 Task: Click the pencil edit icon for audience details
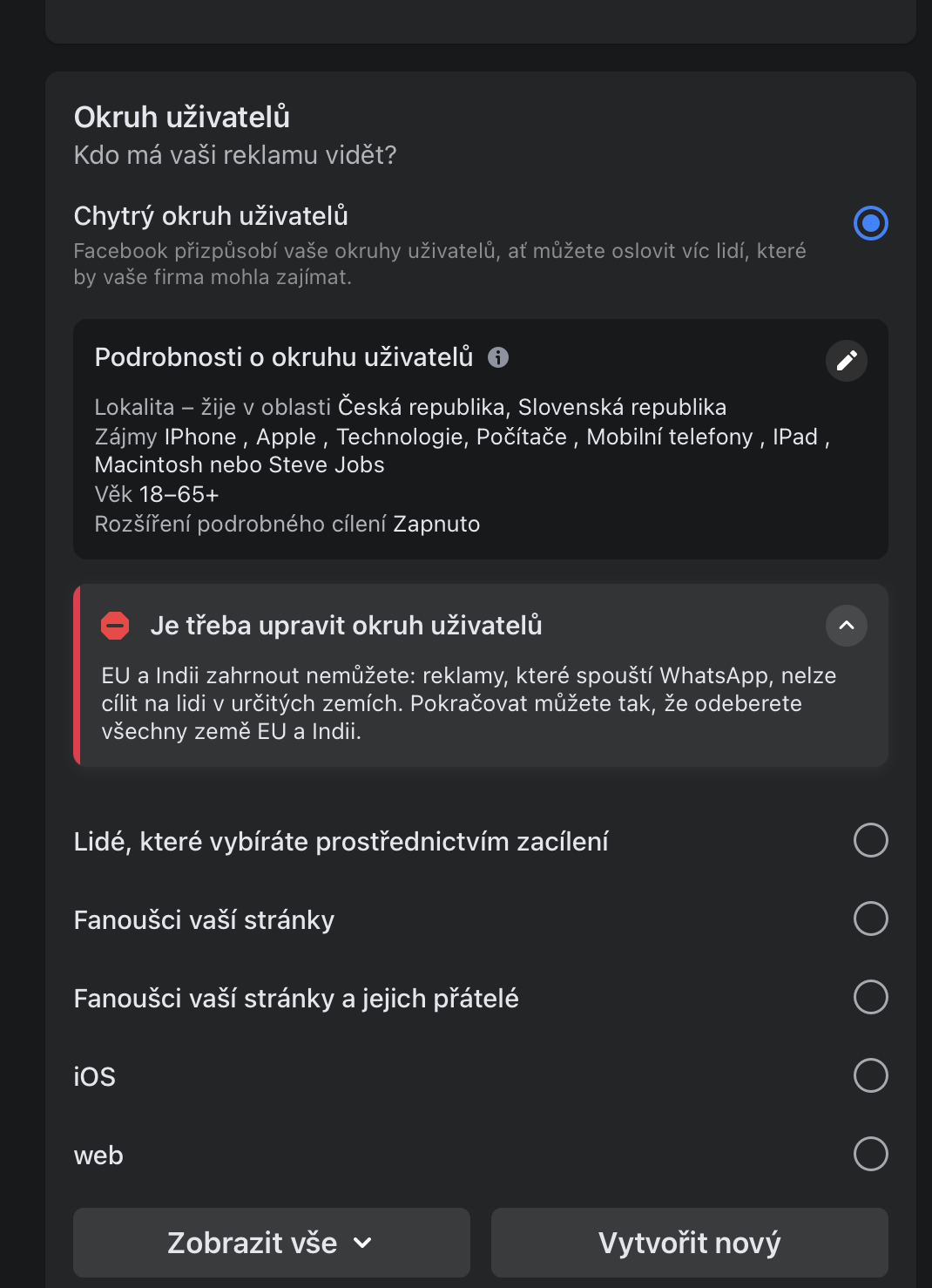coord(846,361)
